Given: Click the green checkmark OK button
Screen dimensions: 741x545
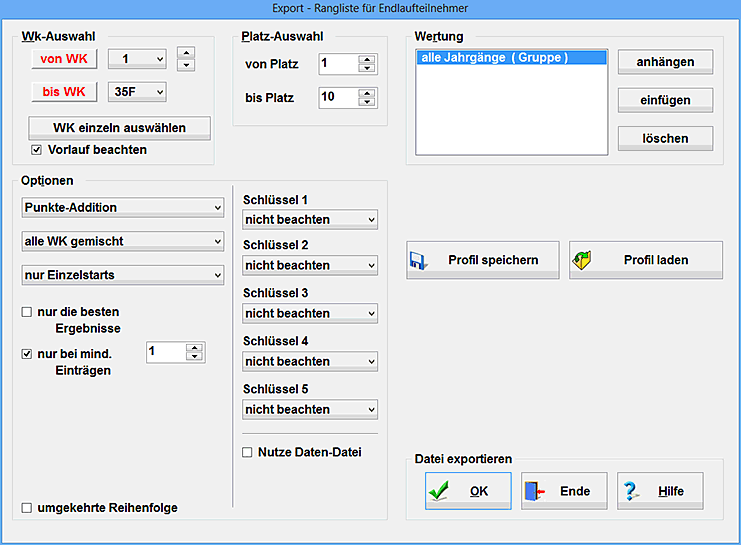Looking at the screenshot, I should 467,491.
